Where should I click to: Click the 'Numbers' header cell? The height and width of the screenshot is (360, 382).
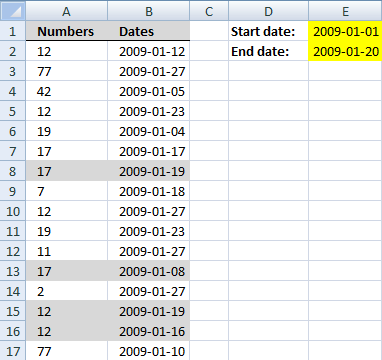coord(67,31)
